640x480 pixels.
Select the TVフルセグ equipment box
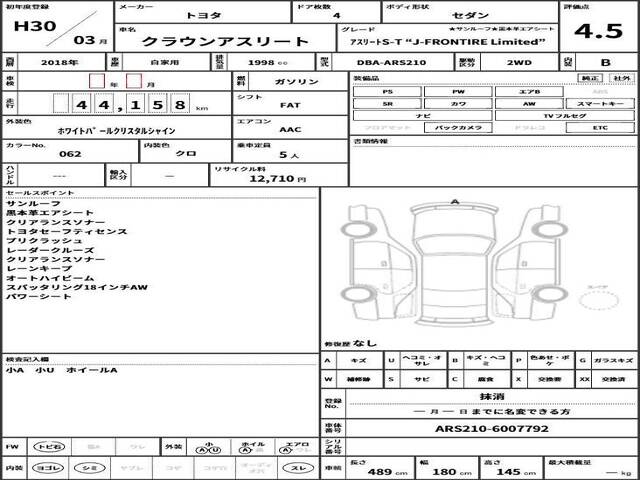pos(565,116)
